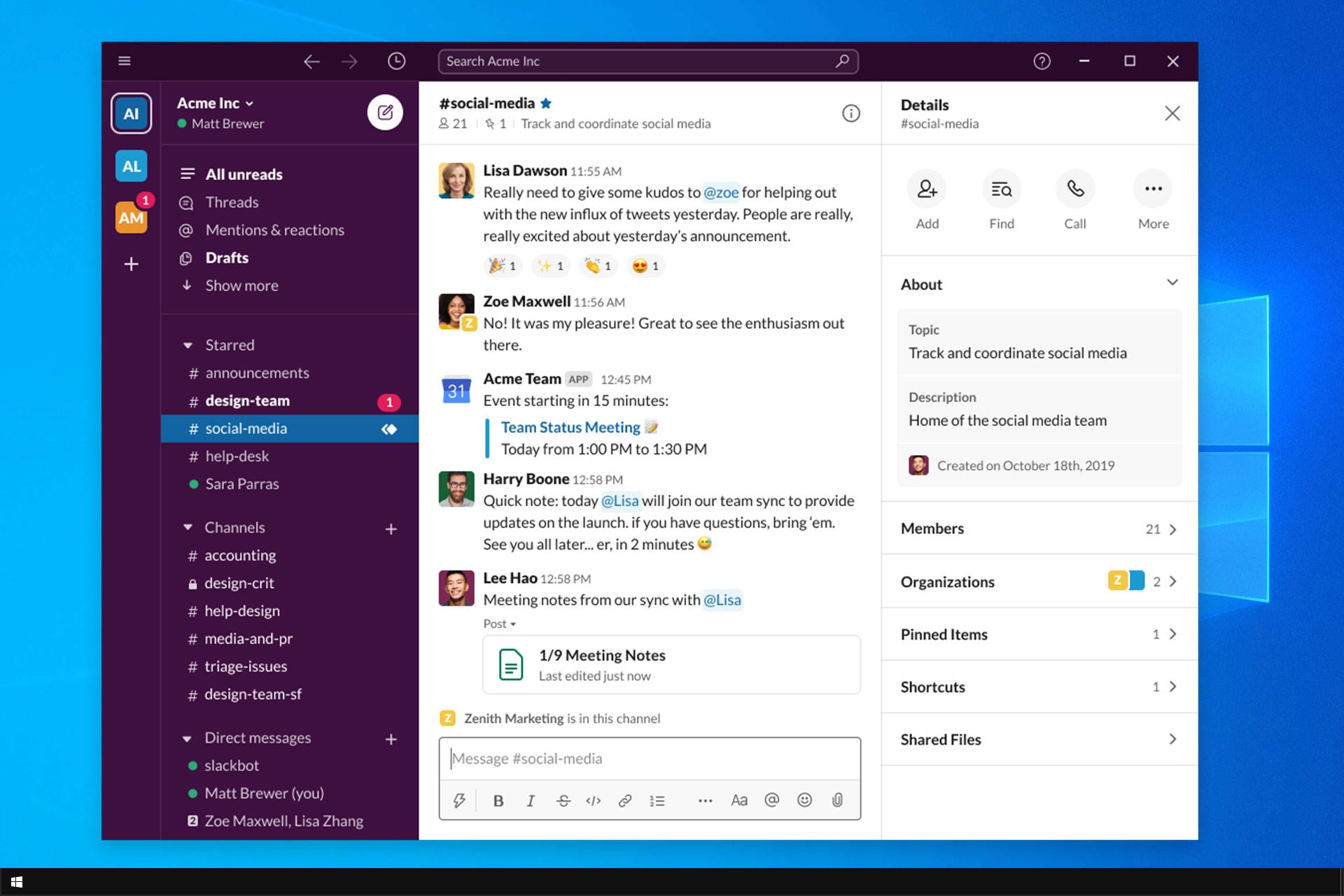The image size is (1344, 896).
Task: Compose a new message with pencil icon
Action: [385, 112]
